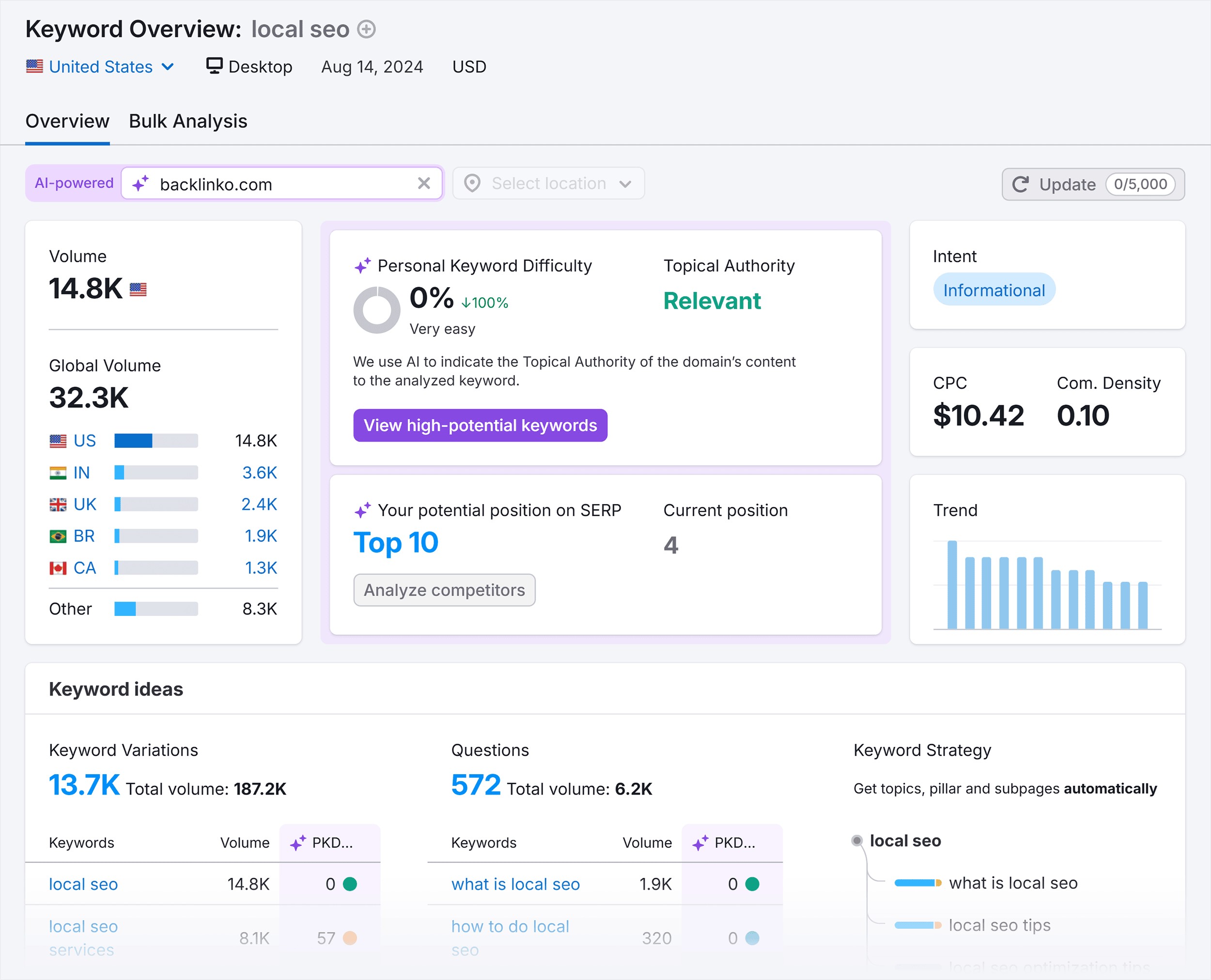Screen dimensions: 1211x980
Task: Click the plus icon next to local seo title
Action: tap(367, 29)
